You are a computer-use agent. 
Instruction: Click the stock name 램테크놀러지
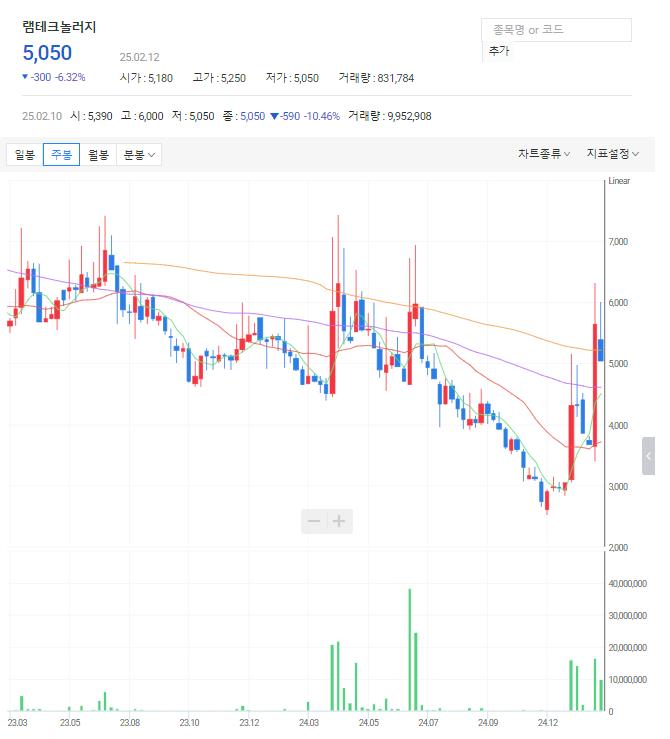click(x=59, y=27)
